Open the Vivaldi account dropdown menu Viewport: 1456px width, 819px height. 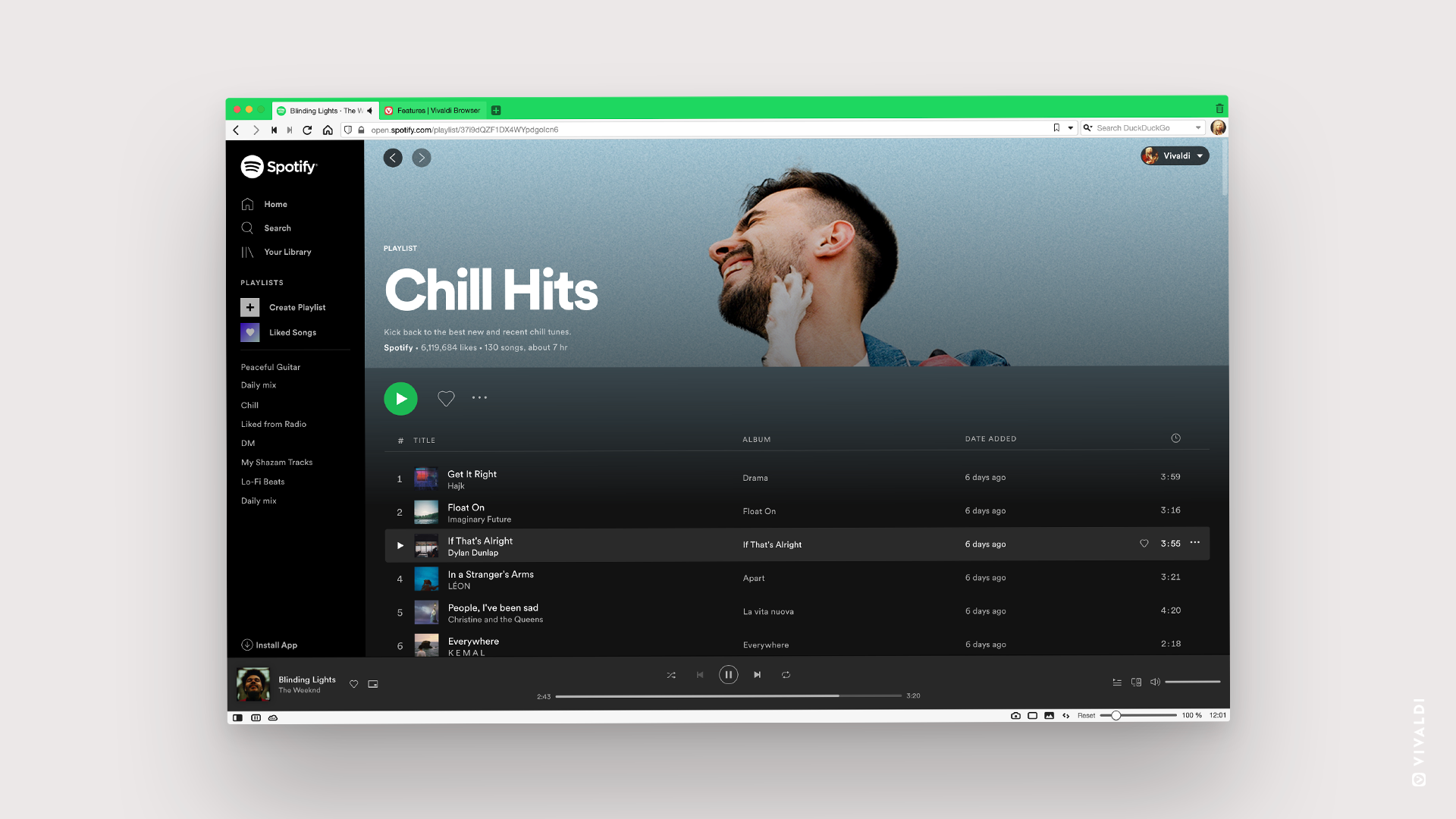point(1175,155)
